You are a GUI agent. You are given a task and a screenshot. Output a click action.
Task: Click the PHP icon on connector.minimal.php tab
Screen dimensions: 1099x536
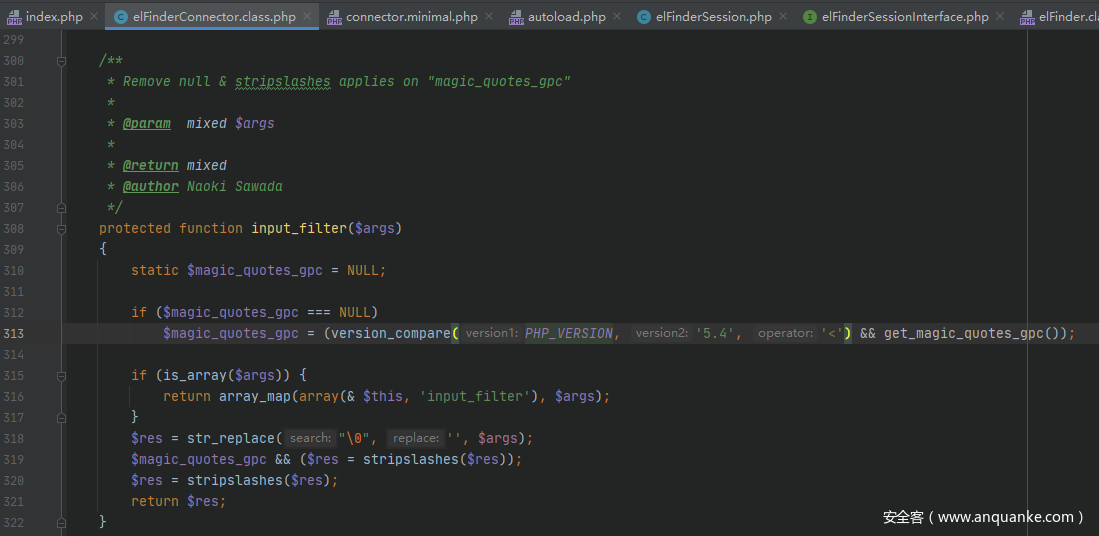click(x=334, y=17)
